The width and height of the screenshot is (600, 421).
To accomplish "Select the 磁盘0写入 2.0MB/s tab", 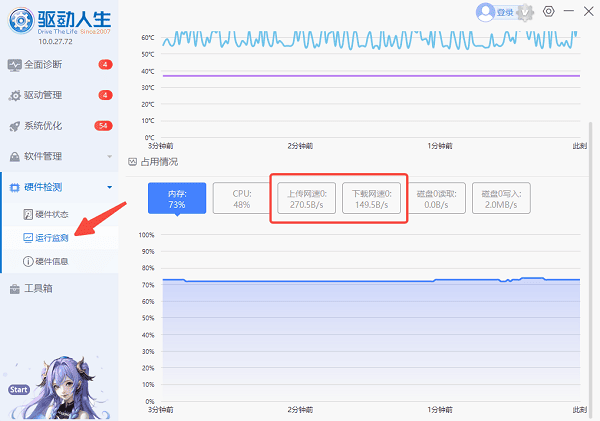I will coord(501,198).
